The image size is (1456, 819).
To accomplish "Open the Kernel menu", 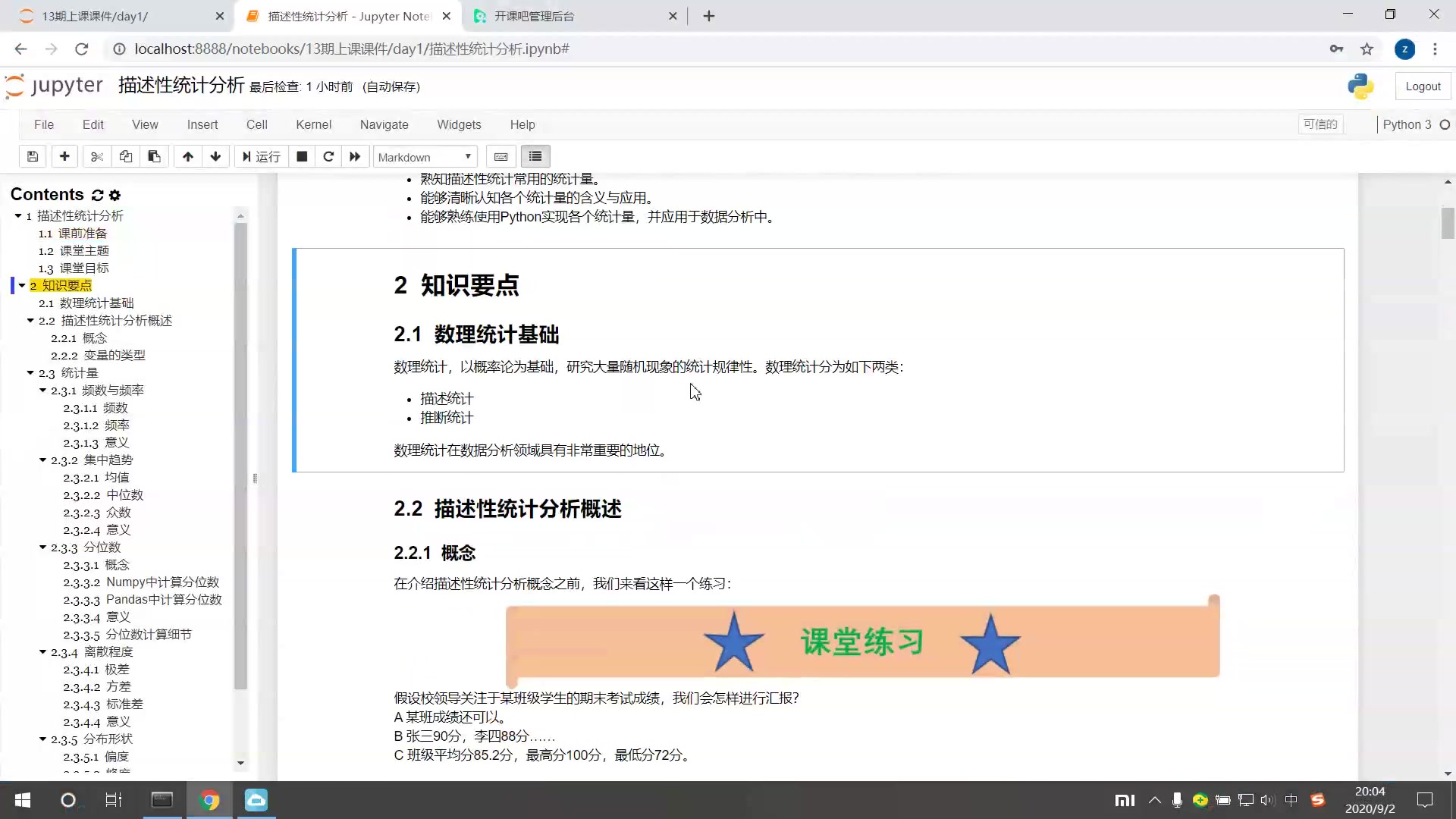I will (314, 124).
